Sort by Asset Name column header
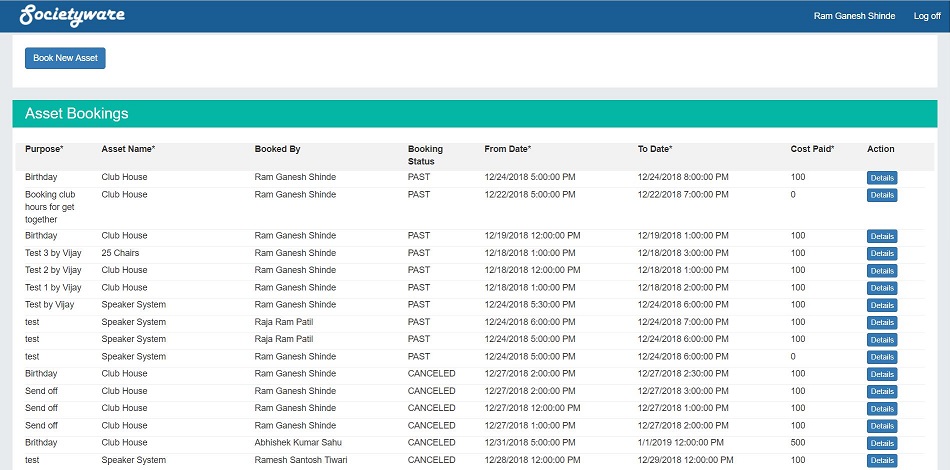Screen dimensions: 950x470 pyautogui.click(x=128, y=149)
